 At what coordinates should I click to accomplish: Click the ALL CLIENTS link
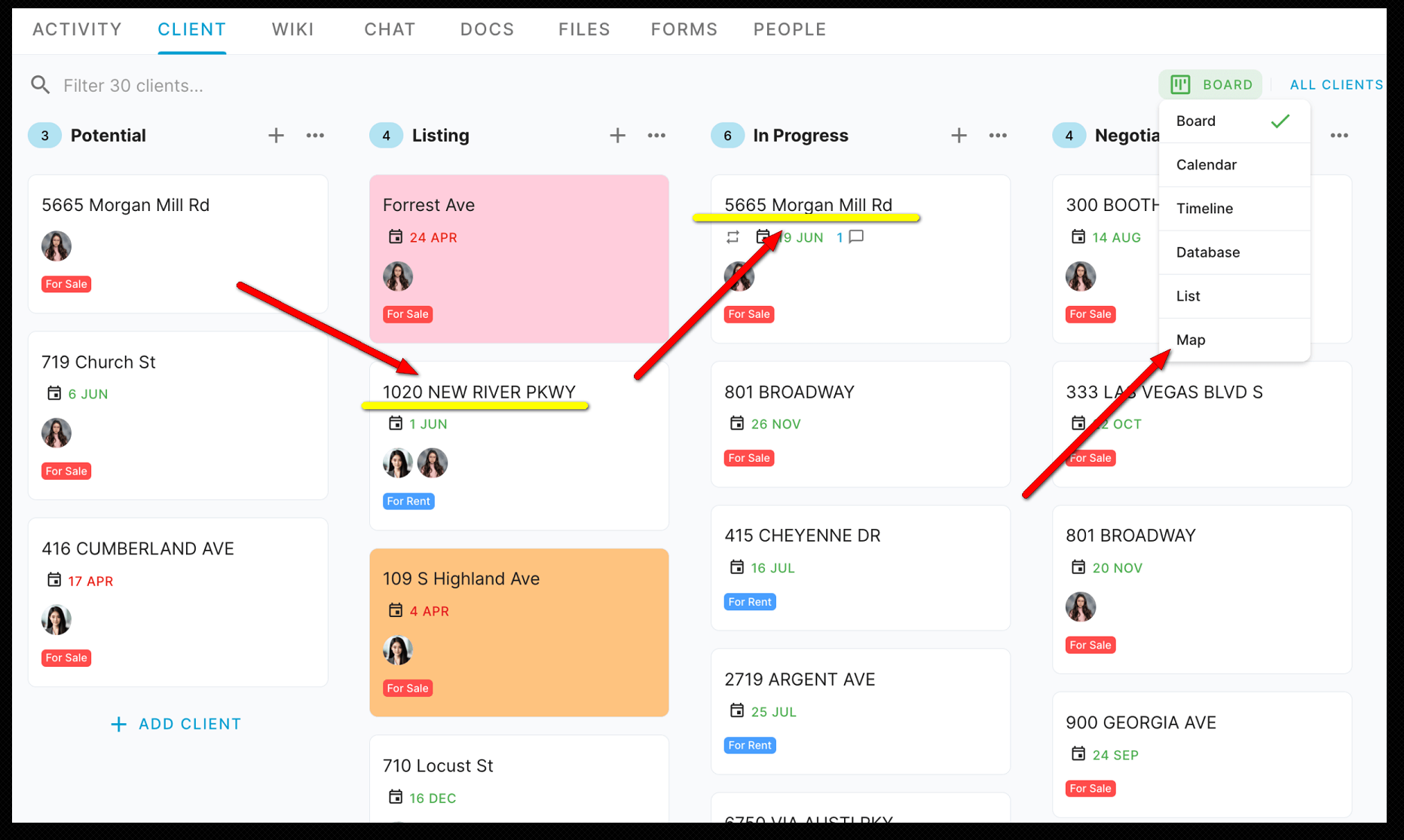[x=1336, y=85]
